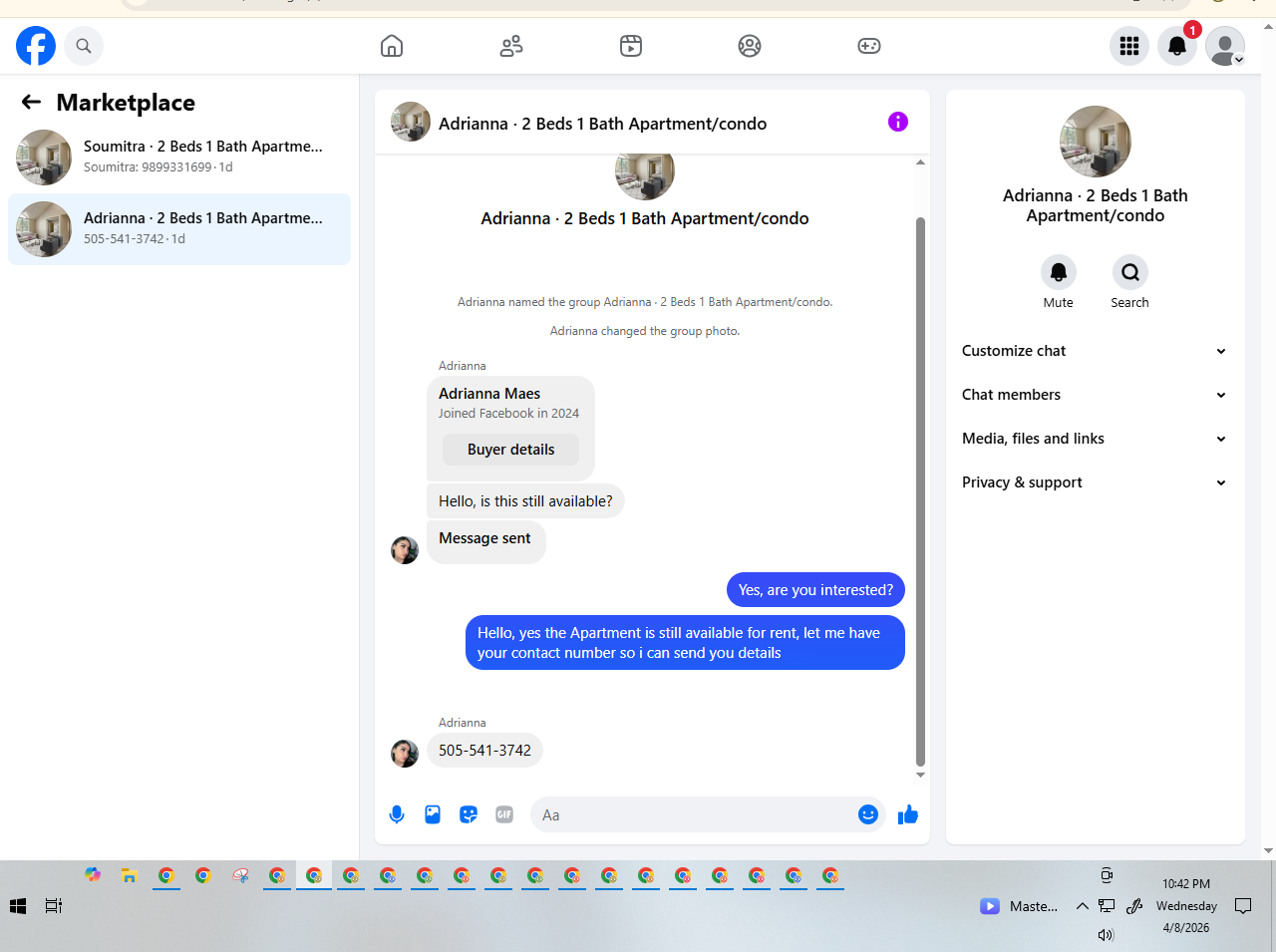Send a thumbs-up like
1276x952 pixels.
pos(908,814)
